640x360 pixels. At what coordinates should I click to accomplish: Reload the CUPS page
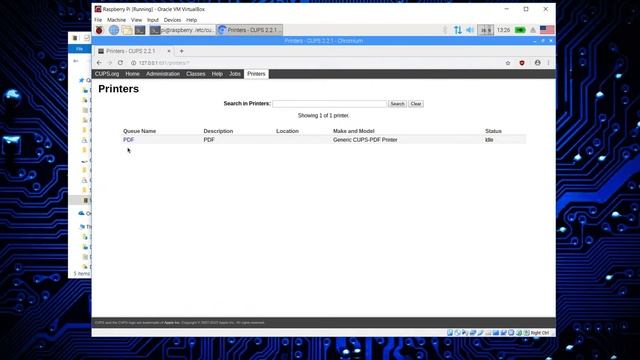tap(120, 63)
